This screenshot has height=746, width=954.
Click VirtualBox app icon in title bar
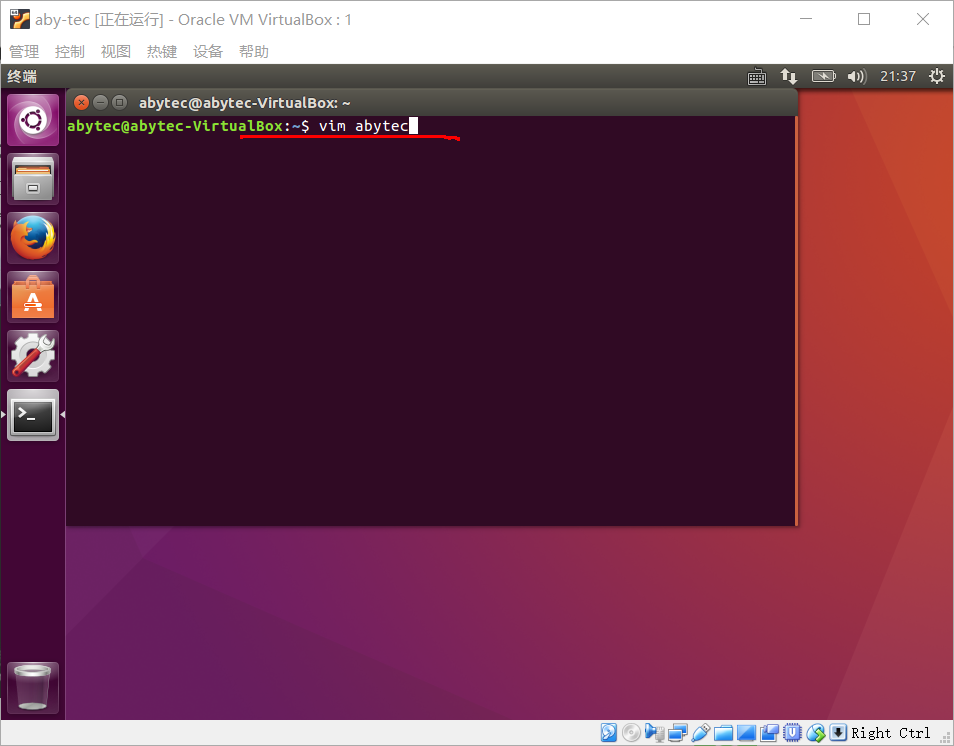pyautogui.click(x=19, y=19)
